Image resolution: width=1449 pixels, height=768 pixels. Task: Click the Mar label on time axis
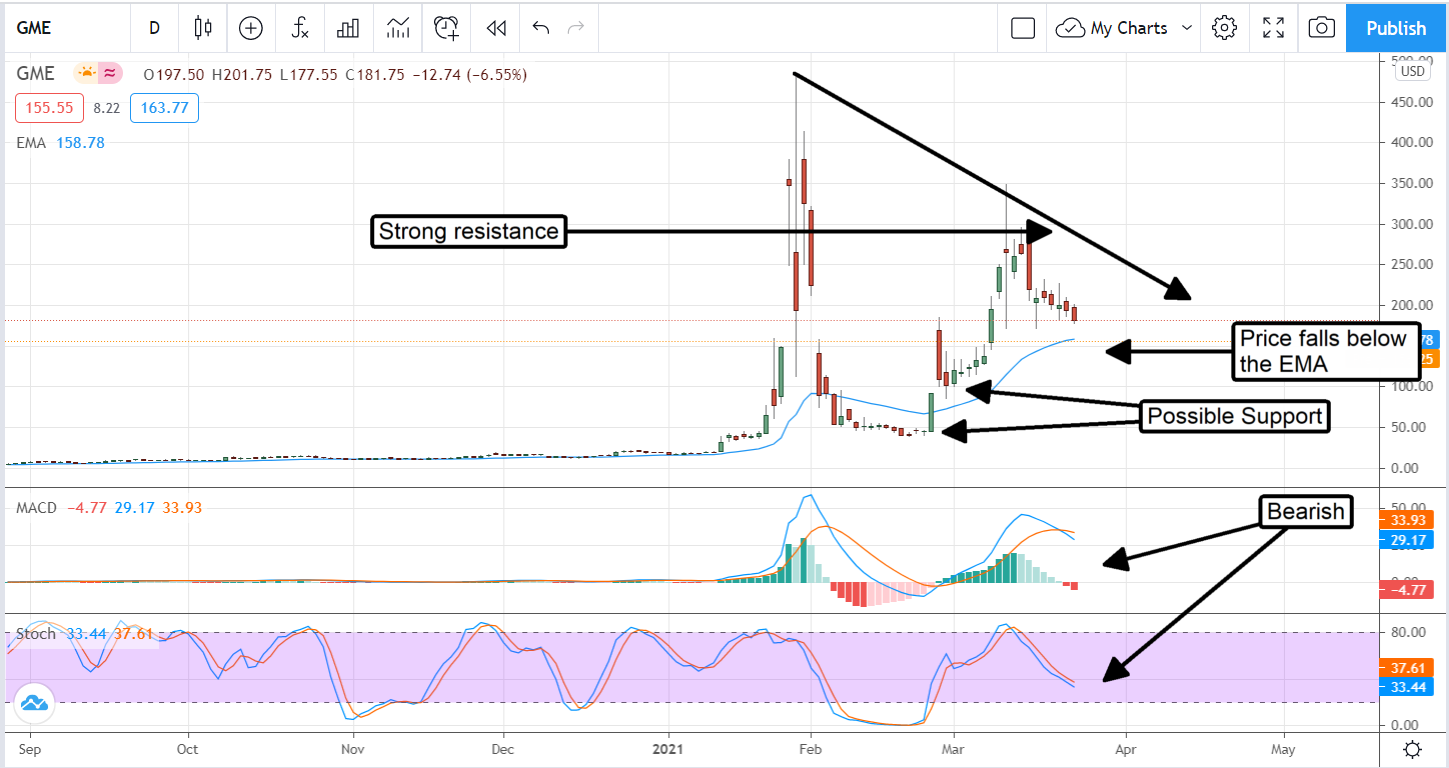[954, 748]
